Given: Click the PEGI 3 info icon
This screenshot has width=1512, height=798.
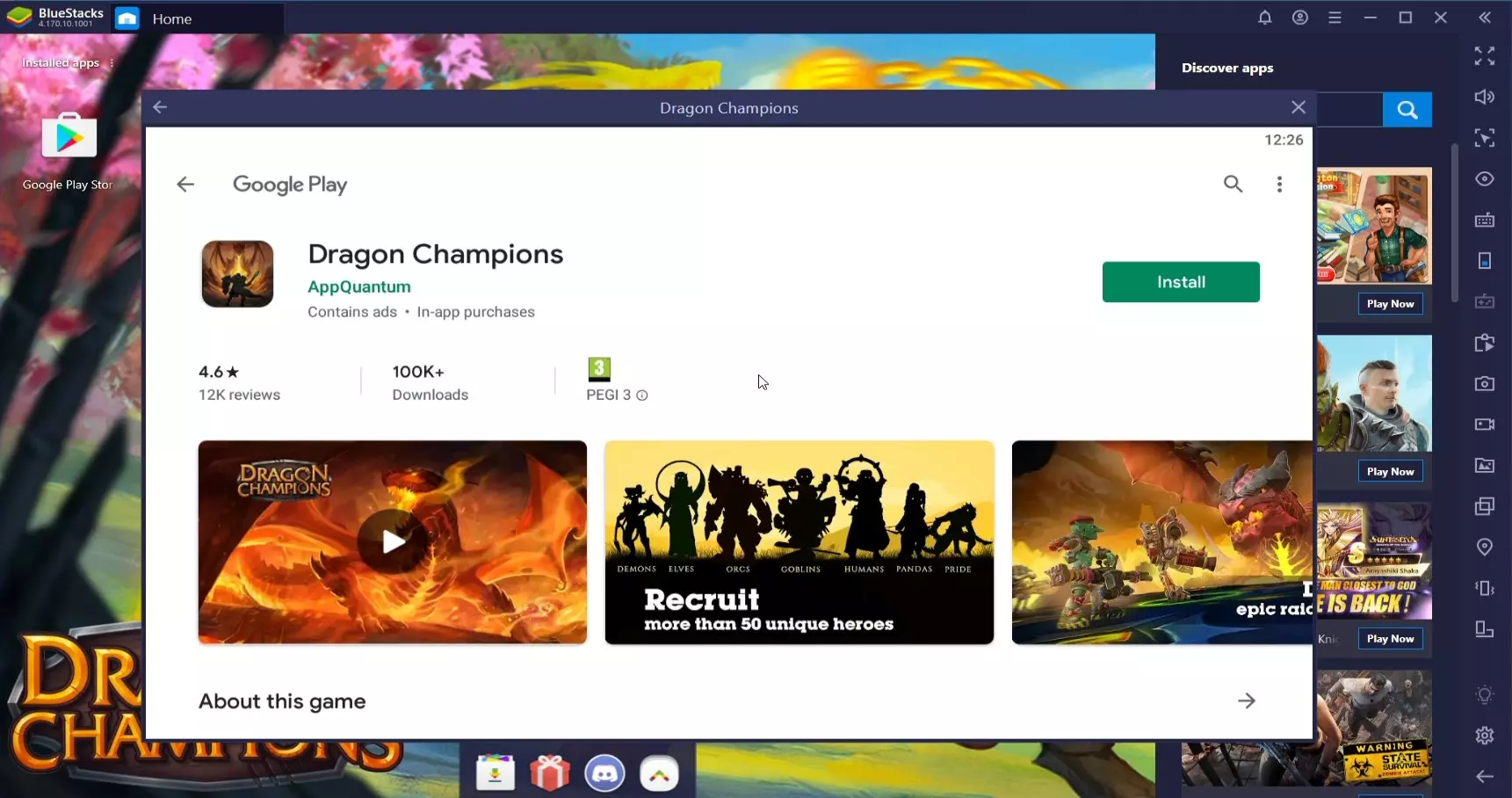Looking at the screenshot, I should tap(642, 395).
